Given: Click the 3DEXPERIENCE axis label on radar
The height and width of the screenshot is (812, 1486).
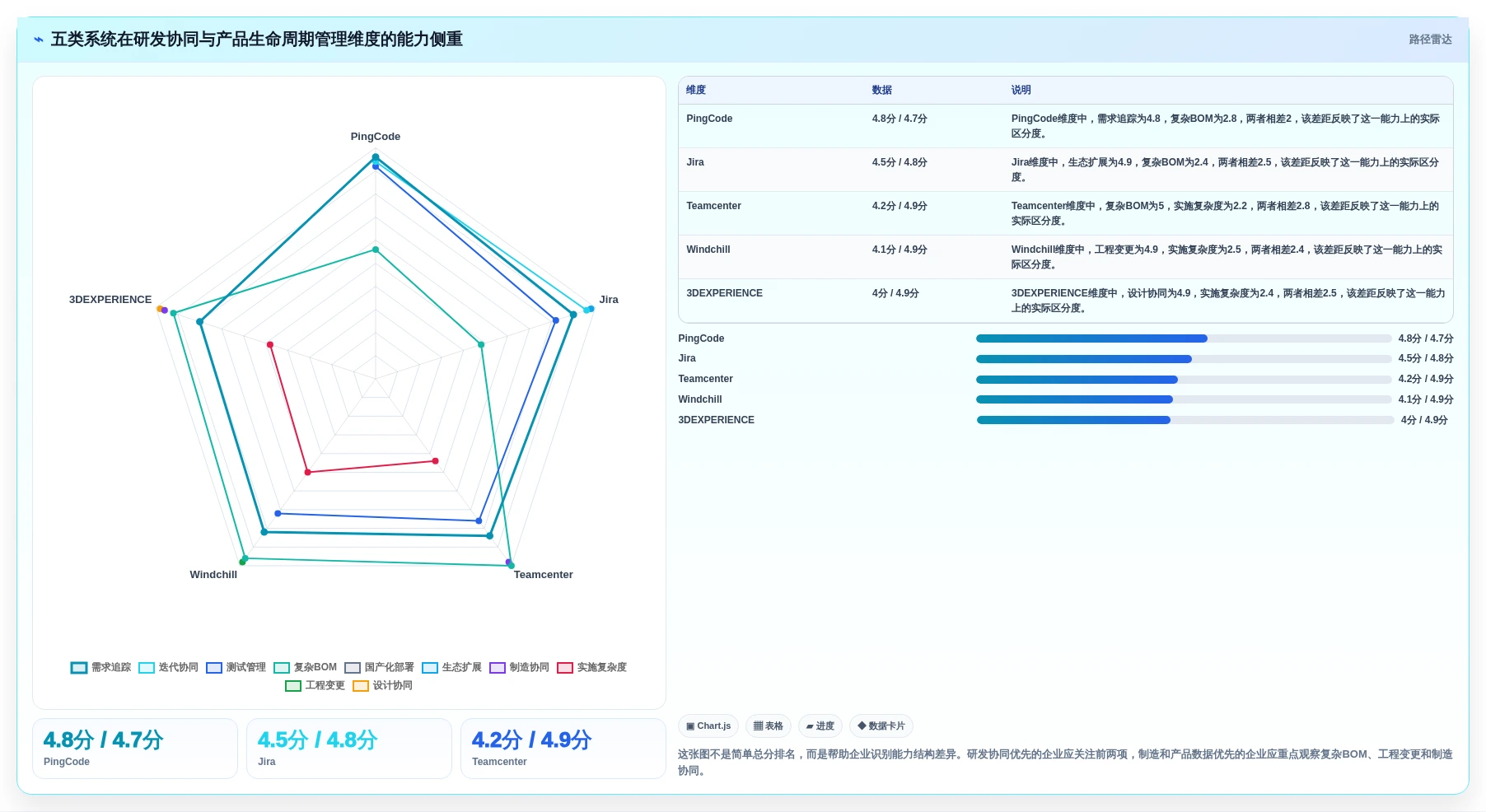Looking at the screenshot, I should tap(110, 300).
